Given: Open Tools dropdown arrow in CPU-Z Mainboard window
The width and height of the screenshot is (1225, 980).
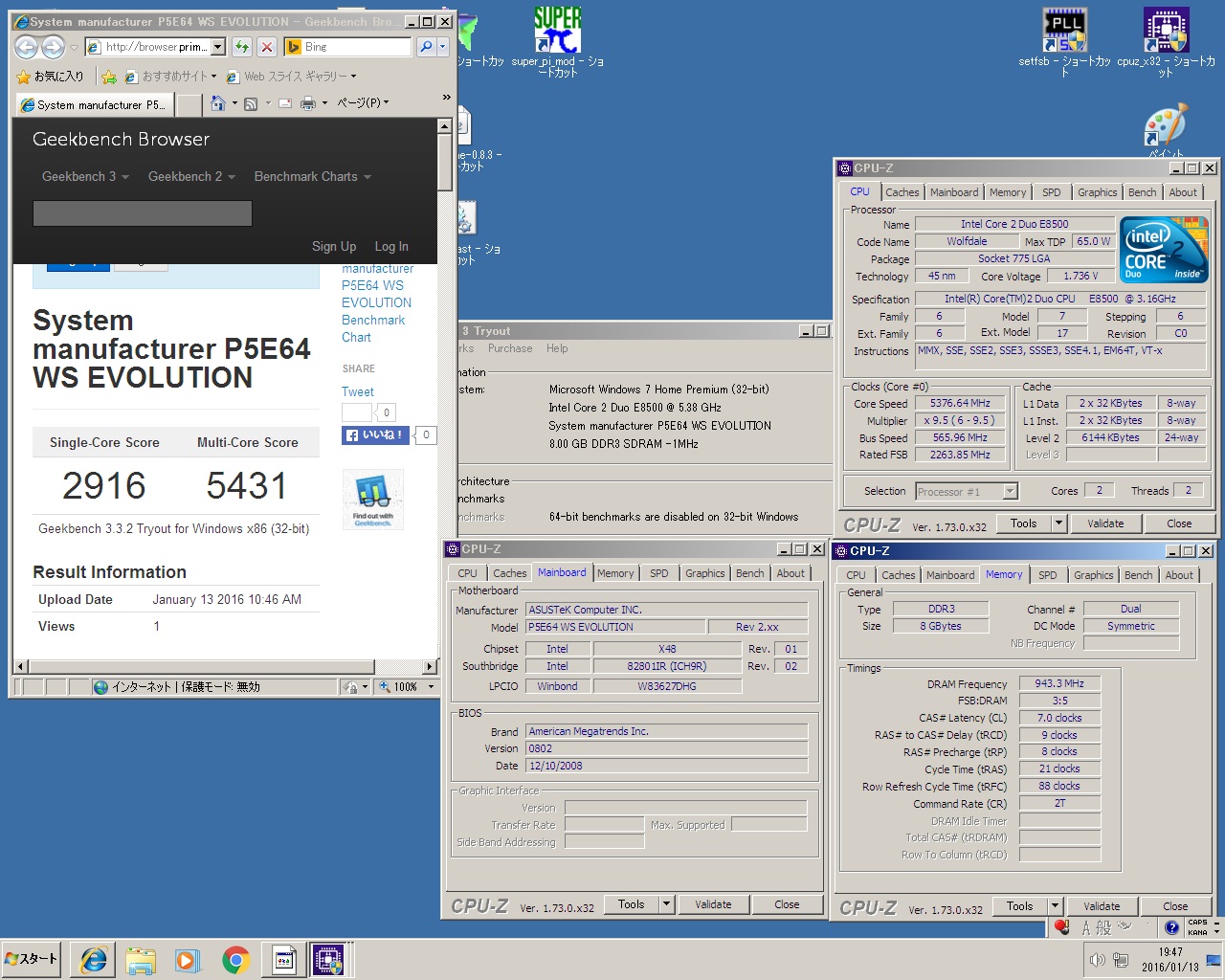Looking at the screenshot, I should coord(667,903).
